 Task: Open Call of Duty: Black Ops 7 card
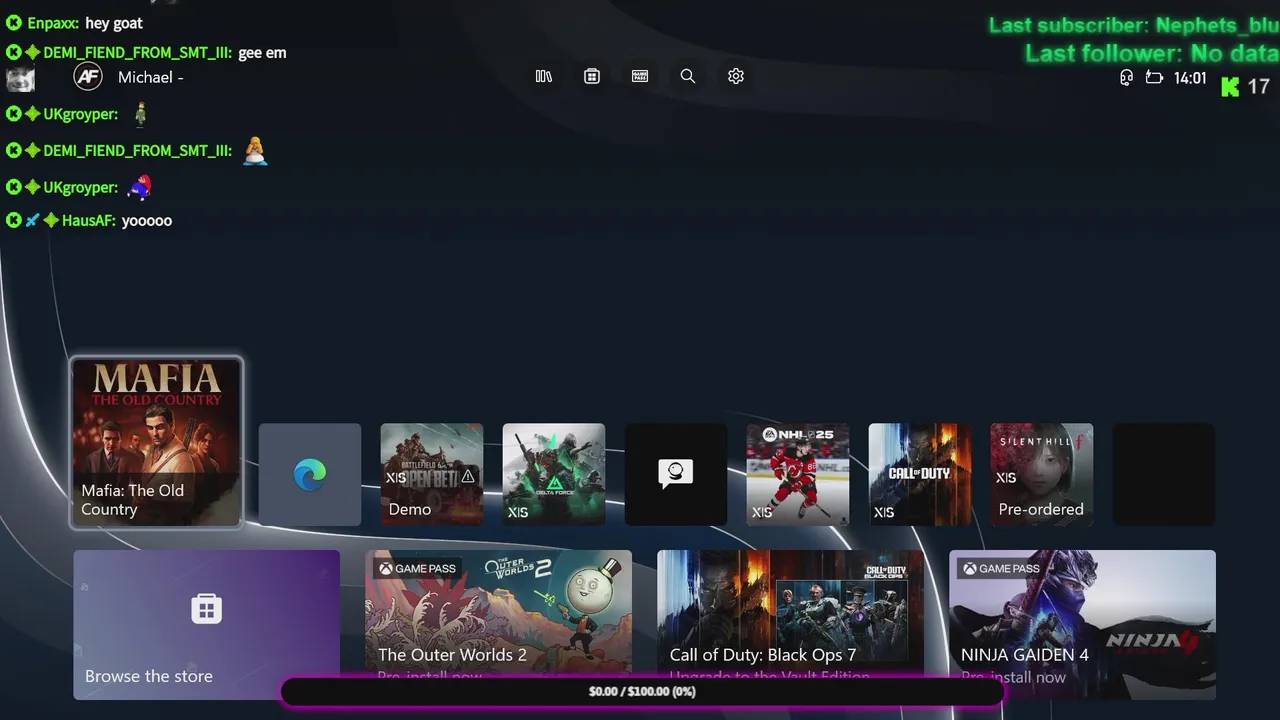790,616
